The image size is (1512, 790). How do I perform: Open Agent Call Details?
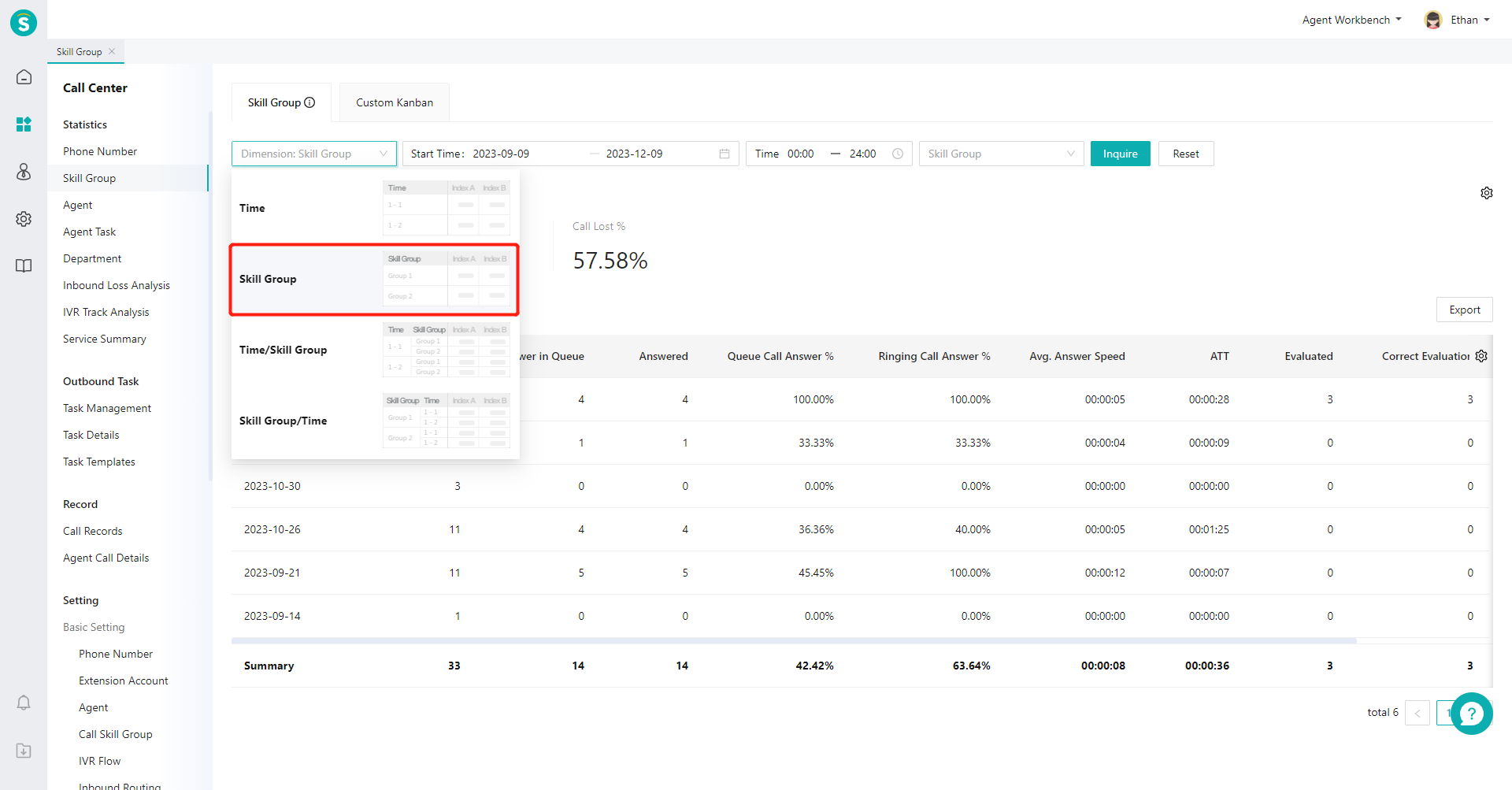tap(106, 558)
